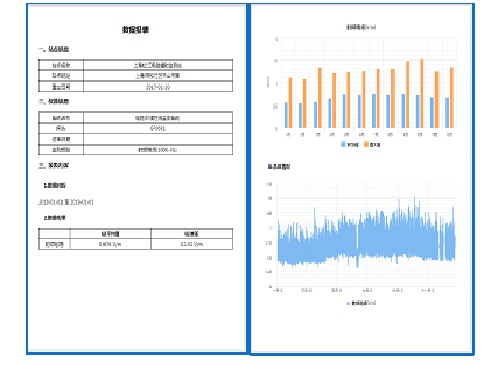499x366 pixels.
Task: Click the tallest orange bar in the bar chart
Action: [x=421, y=94]
